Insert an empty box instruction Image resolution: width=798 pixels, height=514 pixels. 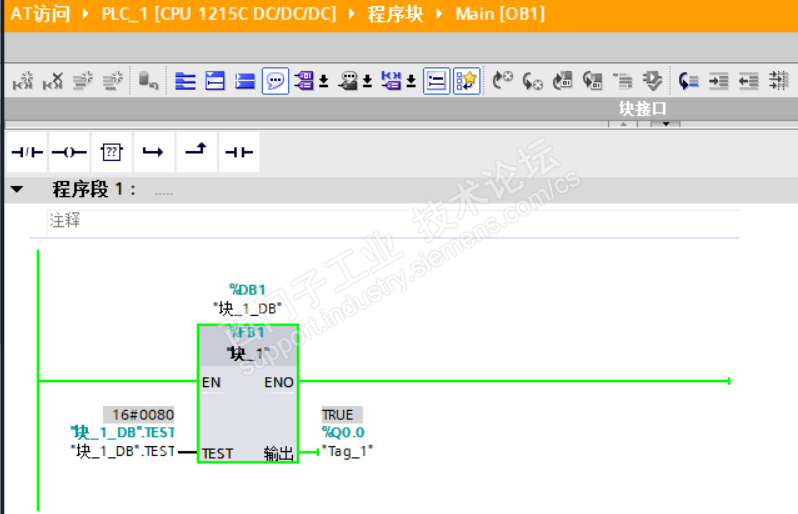point(111,152)
